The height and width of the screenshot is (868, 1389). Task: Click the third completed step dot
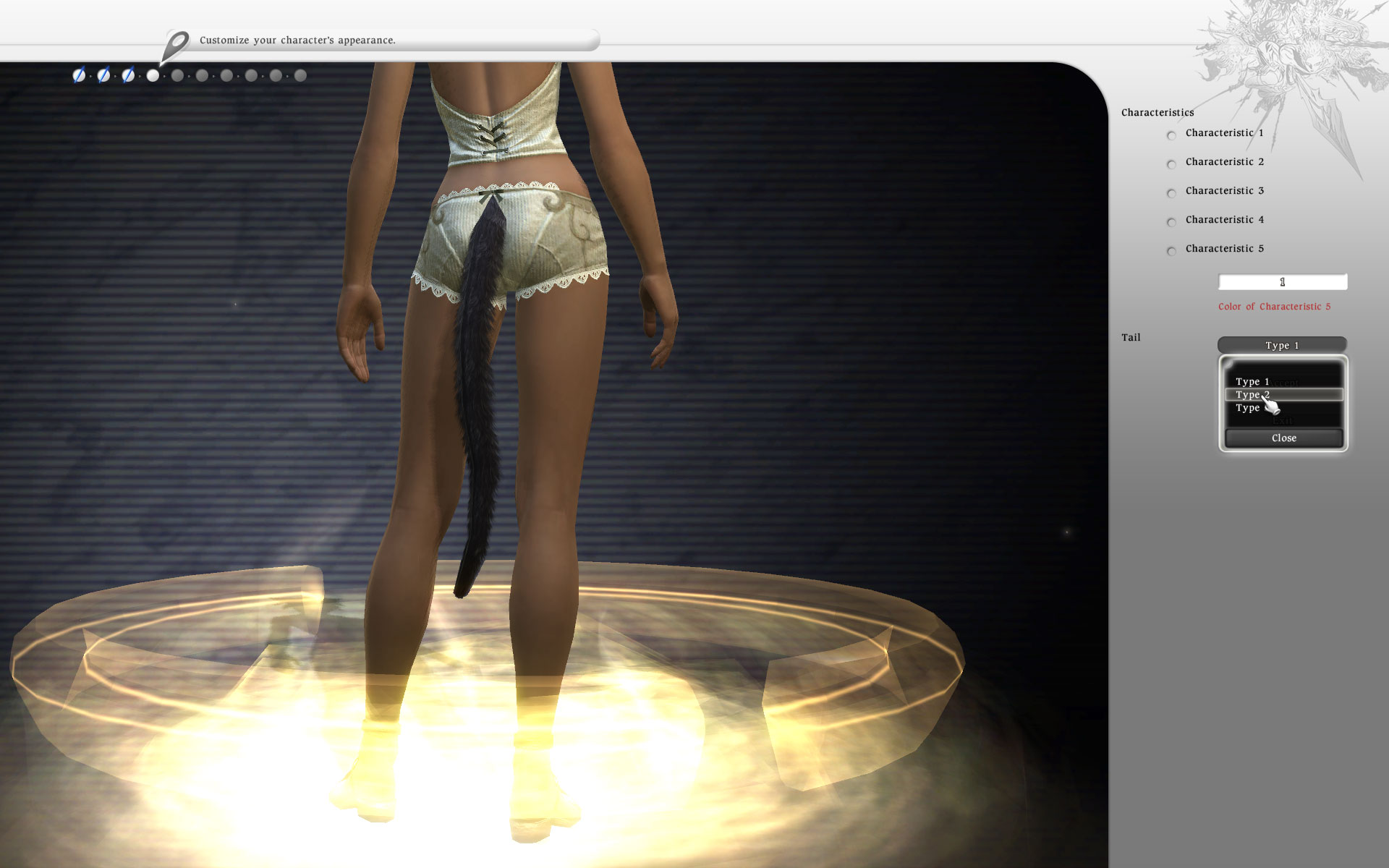tap(128, 75)
